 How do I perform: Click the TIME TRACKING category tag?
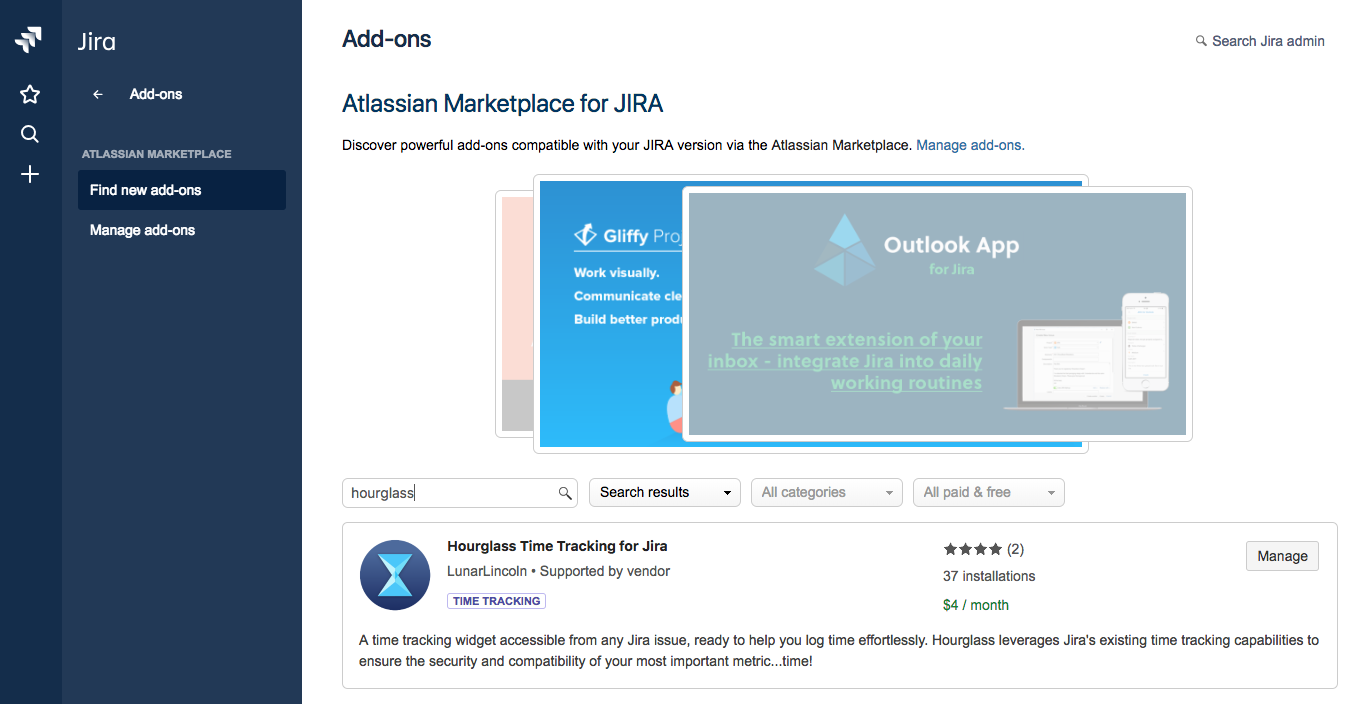pyautogui.click(x=496, y=601)
